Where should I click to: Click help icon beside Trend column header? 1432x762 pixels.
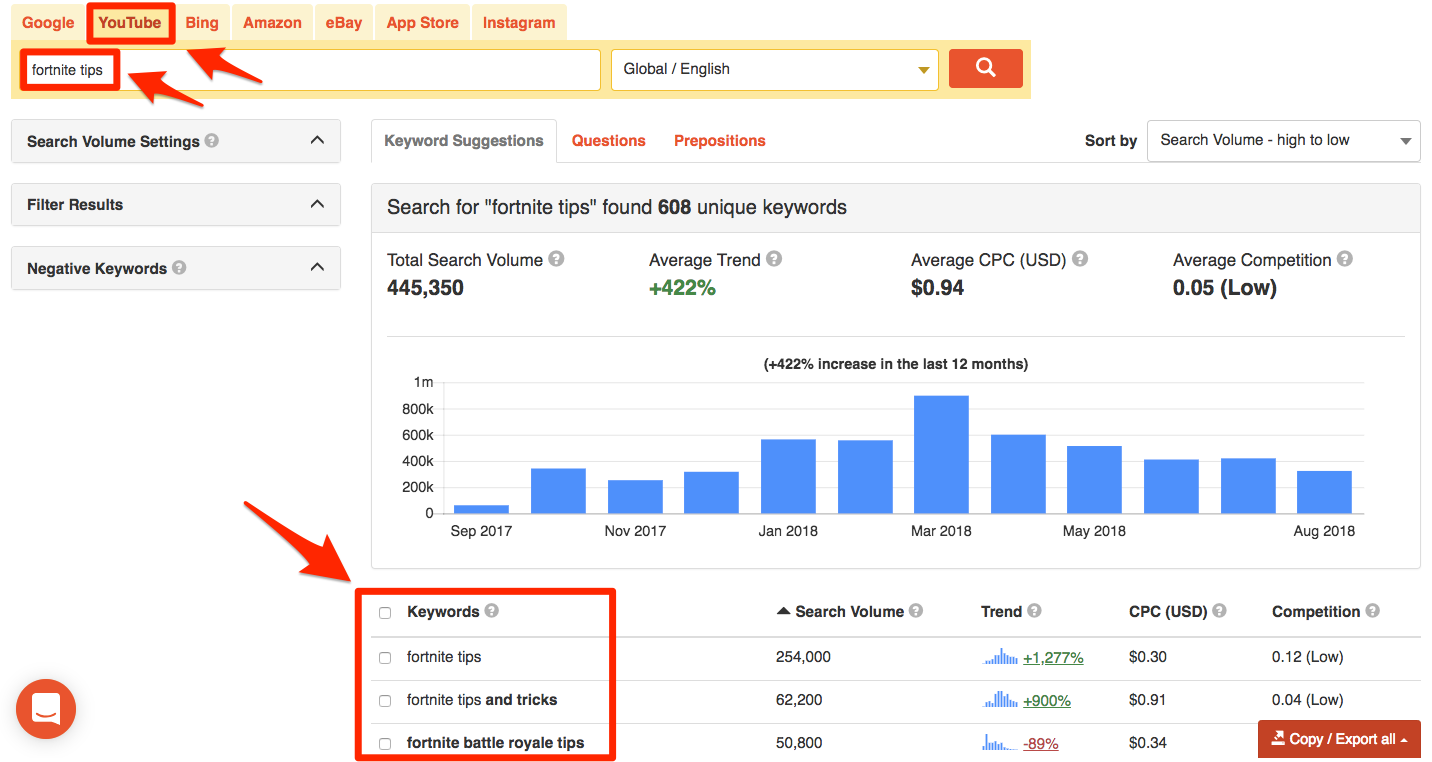1034,611
